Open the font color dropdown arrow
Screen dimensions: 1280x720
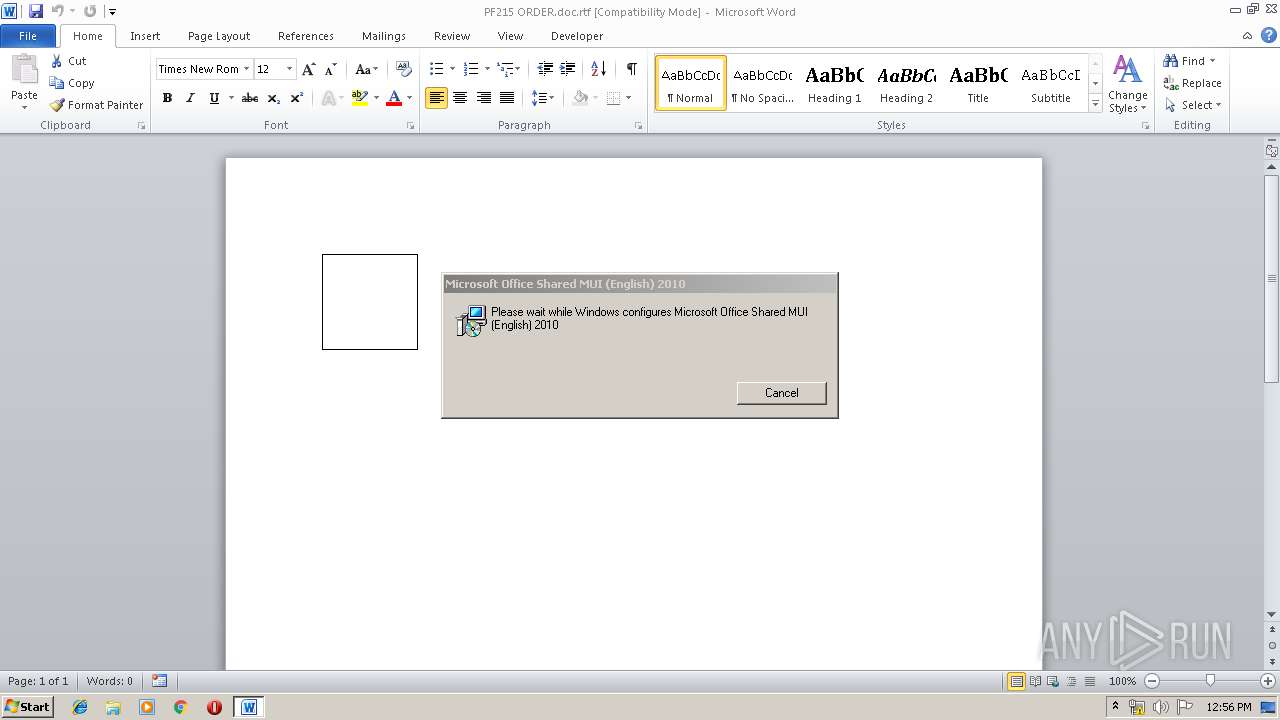click(x=409, y=98)
